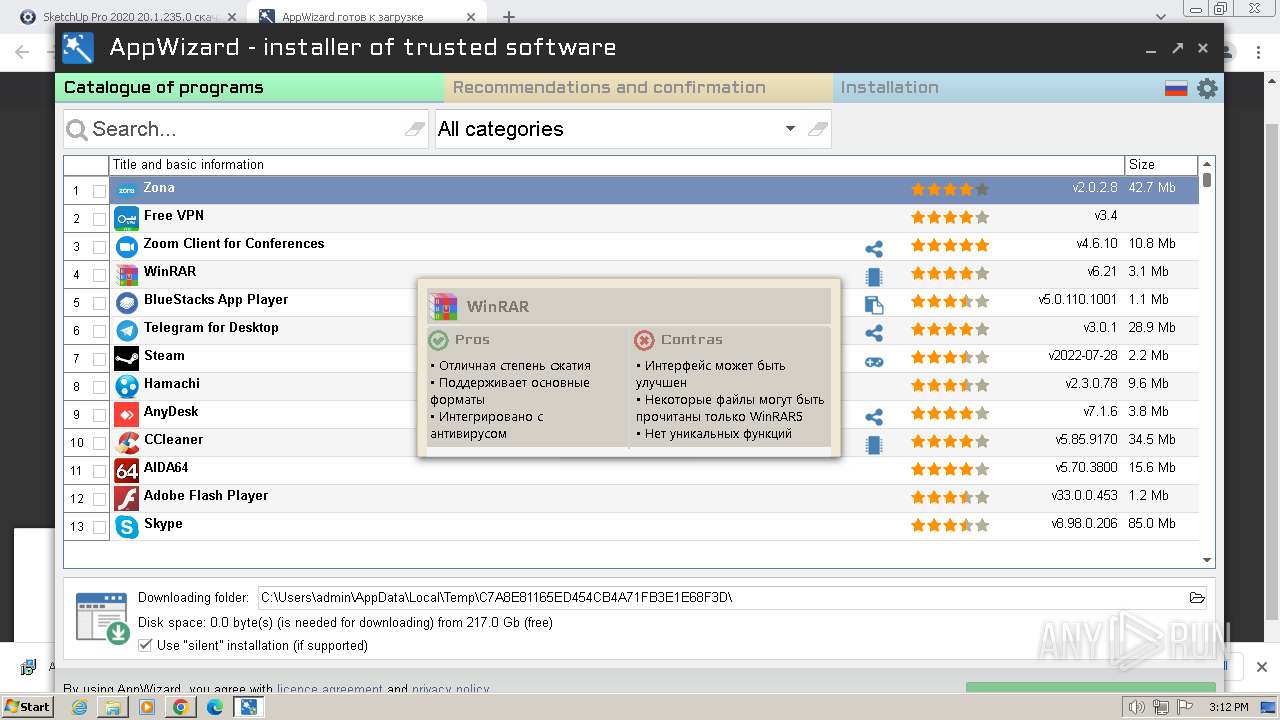Image resolution: width=1280 pixels, height=720 pixels.
Task: Switch language with the Russian flag icon
Action: coord(1176,88)
